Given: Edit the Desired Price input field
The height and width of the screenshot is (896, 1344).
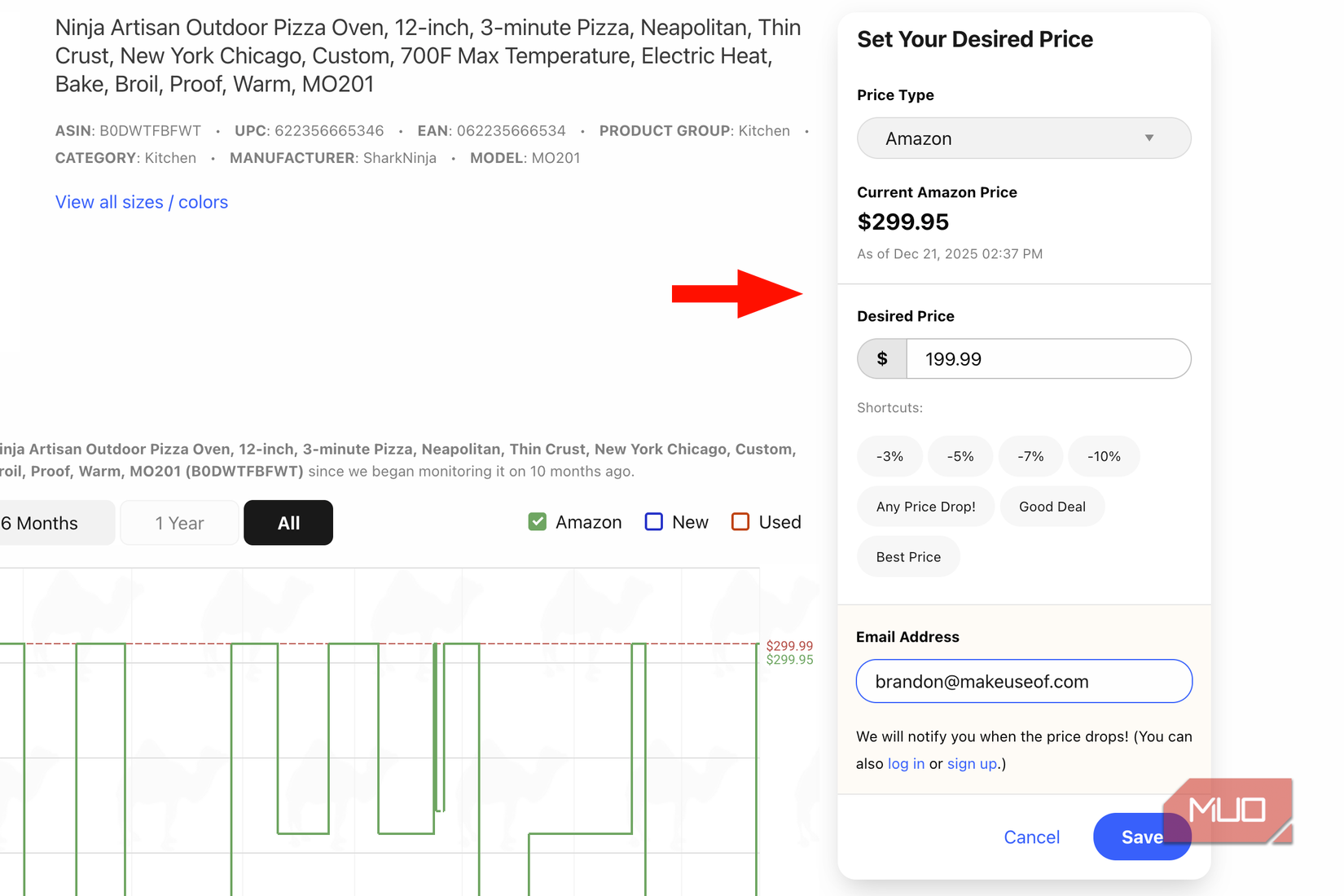Looking at the screenshot, I should 1048,358.
